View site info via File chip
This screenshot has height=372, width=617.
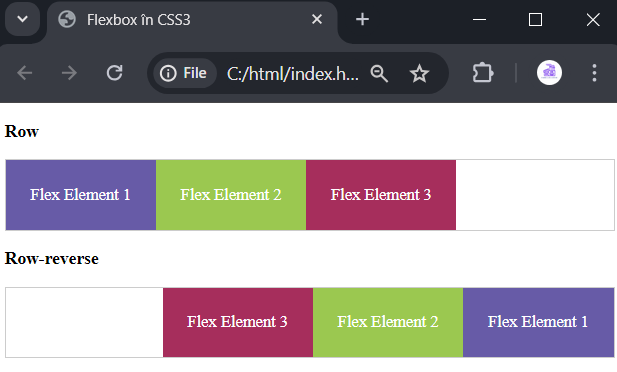[184, 73]
